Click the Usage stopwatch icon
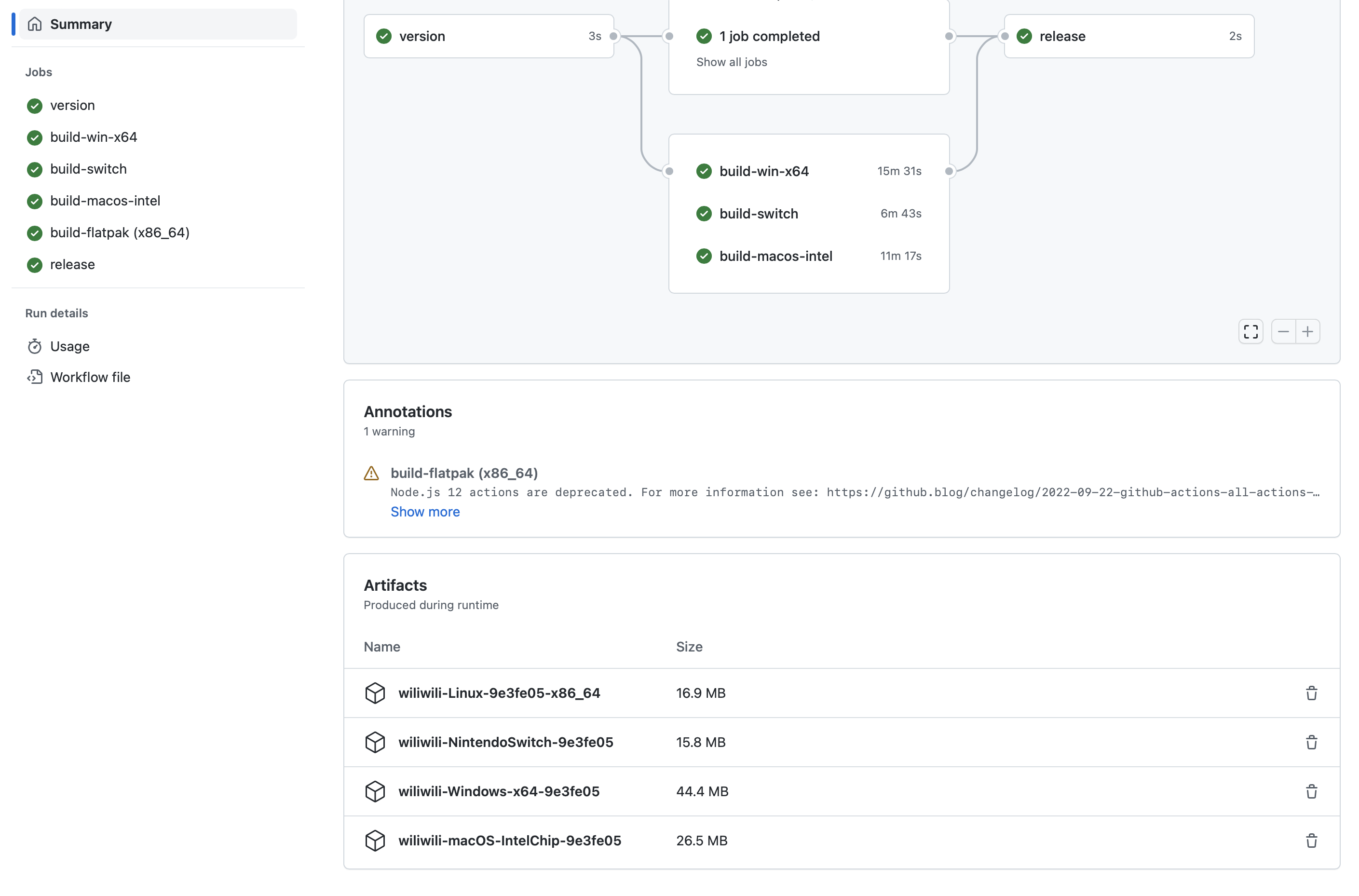Screen dimensions: 1359x896 pyautogui.click(x=35, y=346)
